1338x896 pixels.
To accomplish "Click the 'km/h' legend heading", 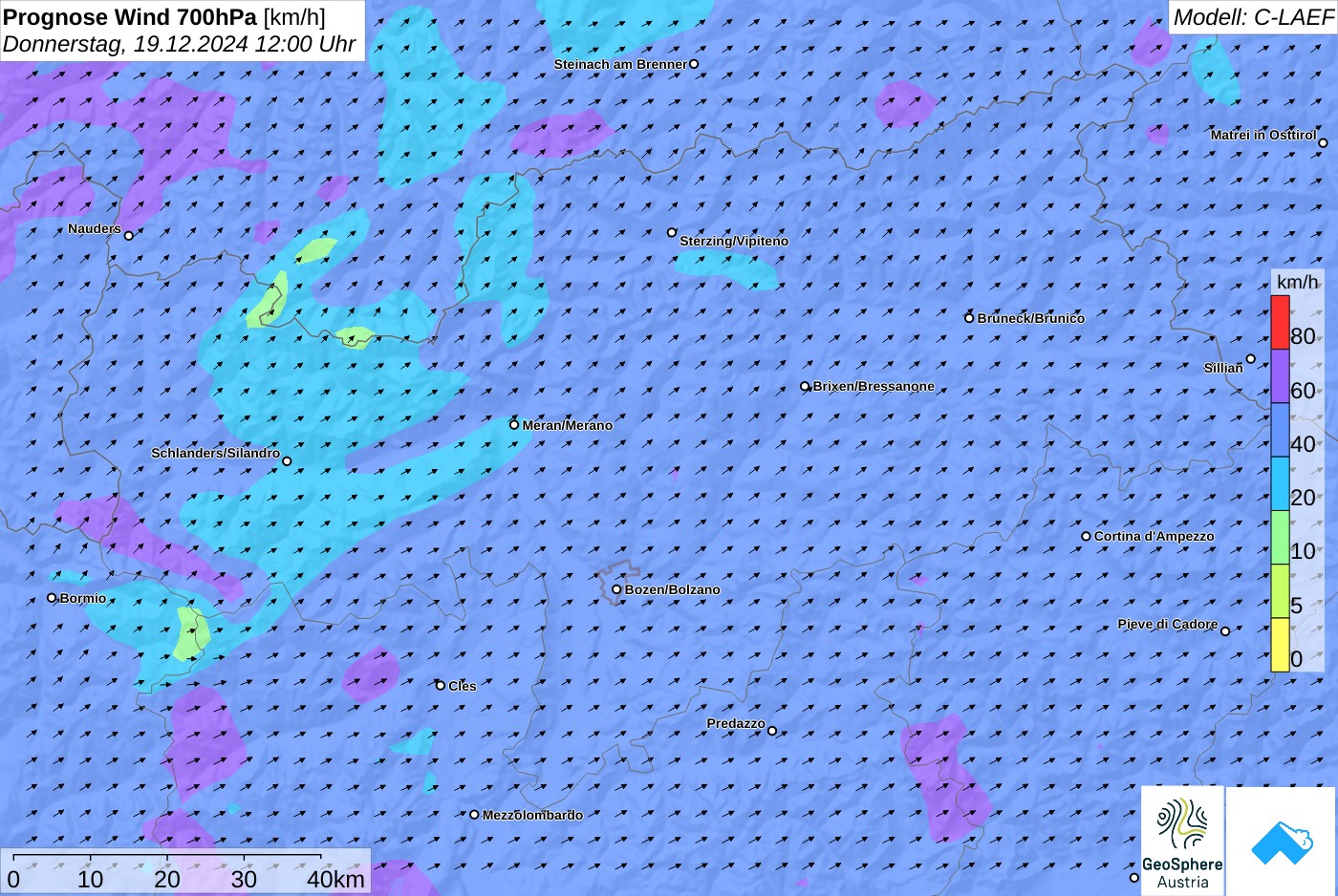I will [1297, 282].
